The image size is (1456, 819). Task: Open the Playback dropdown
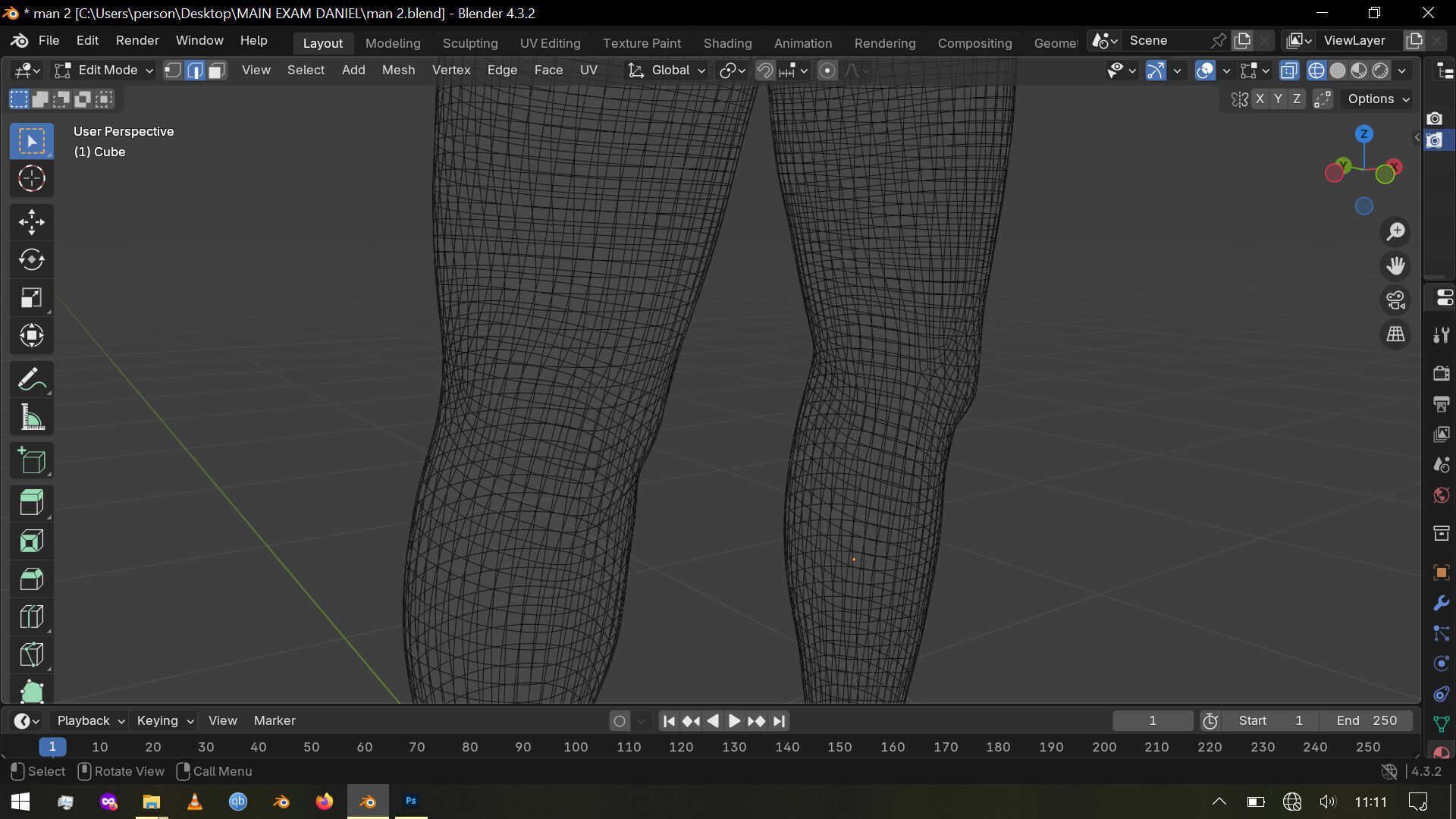[90, 721]
